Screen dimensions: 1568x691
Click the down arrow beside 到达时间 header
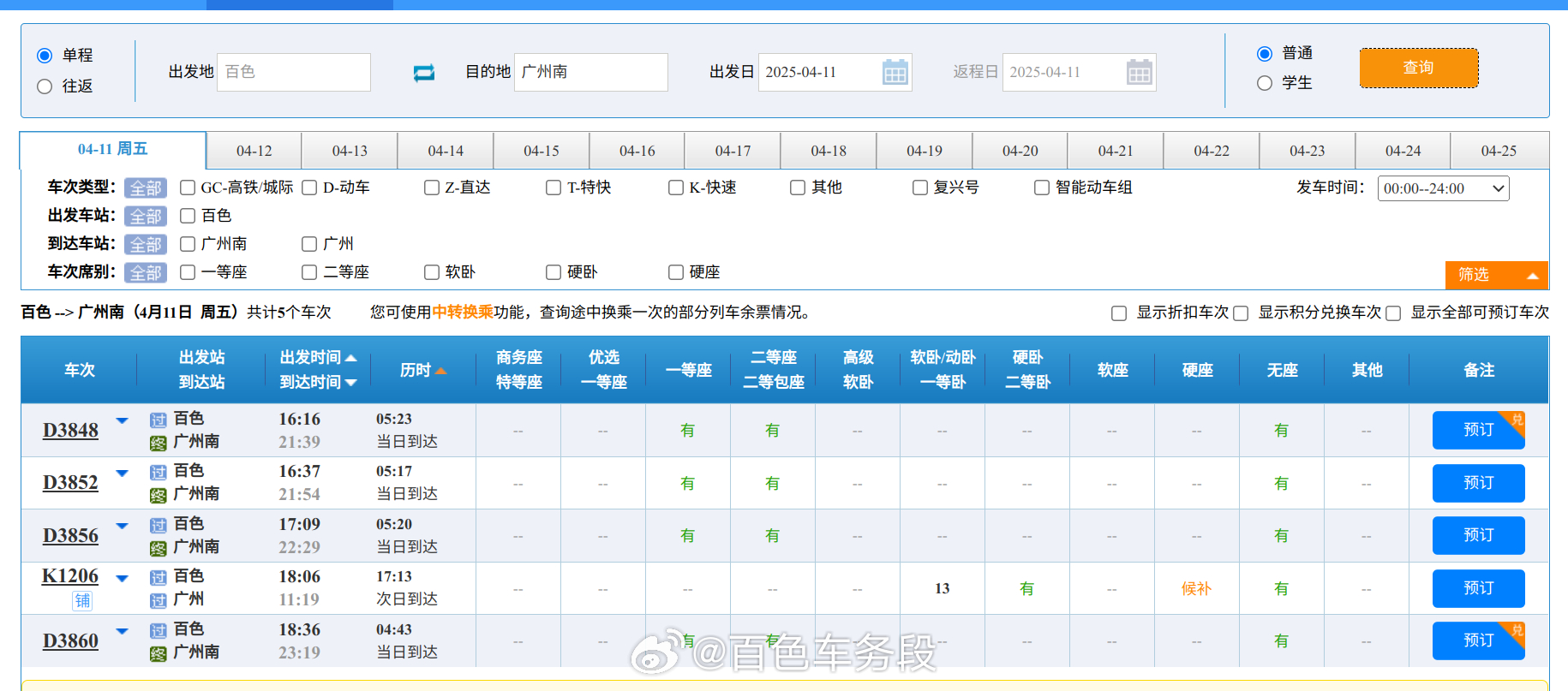pos(351,383)
